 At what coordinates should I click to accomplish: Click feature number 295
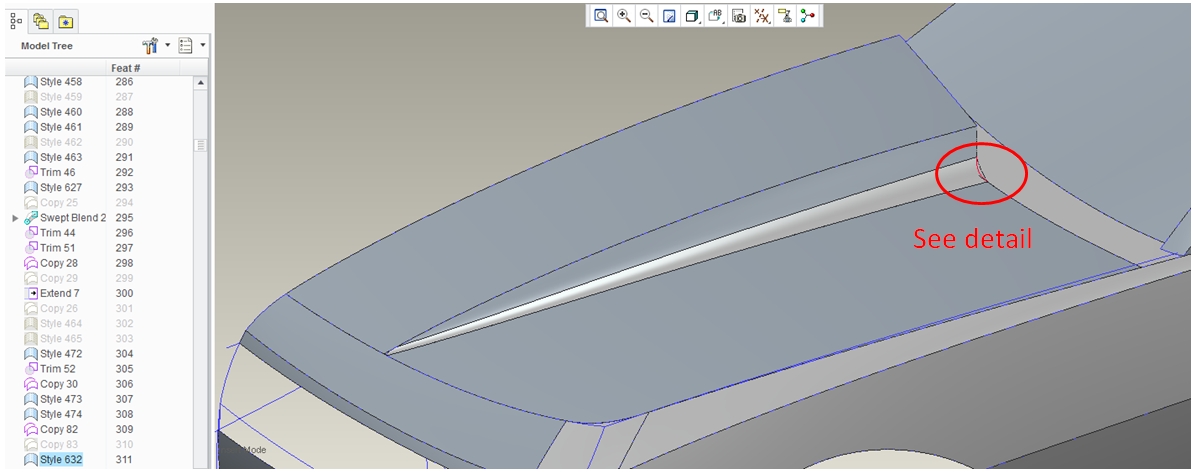(124, 218)
